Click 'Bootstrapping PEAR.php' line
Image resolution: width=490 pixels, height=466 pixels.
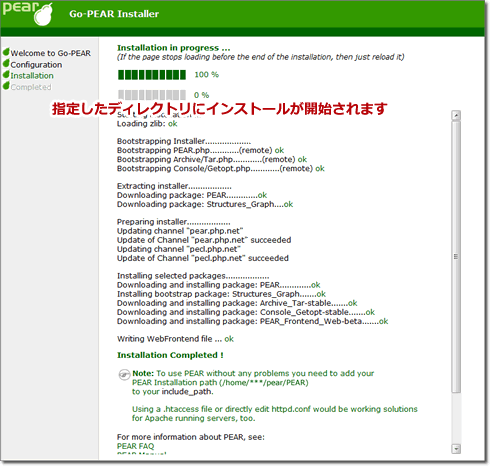pyautogui.click(x=200, y=150)
